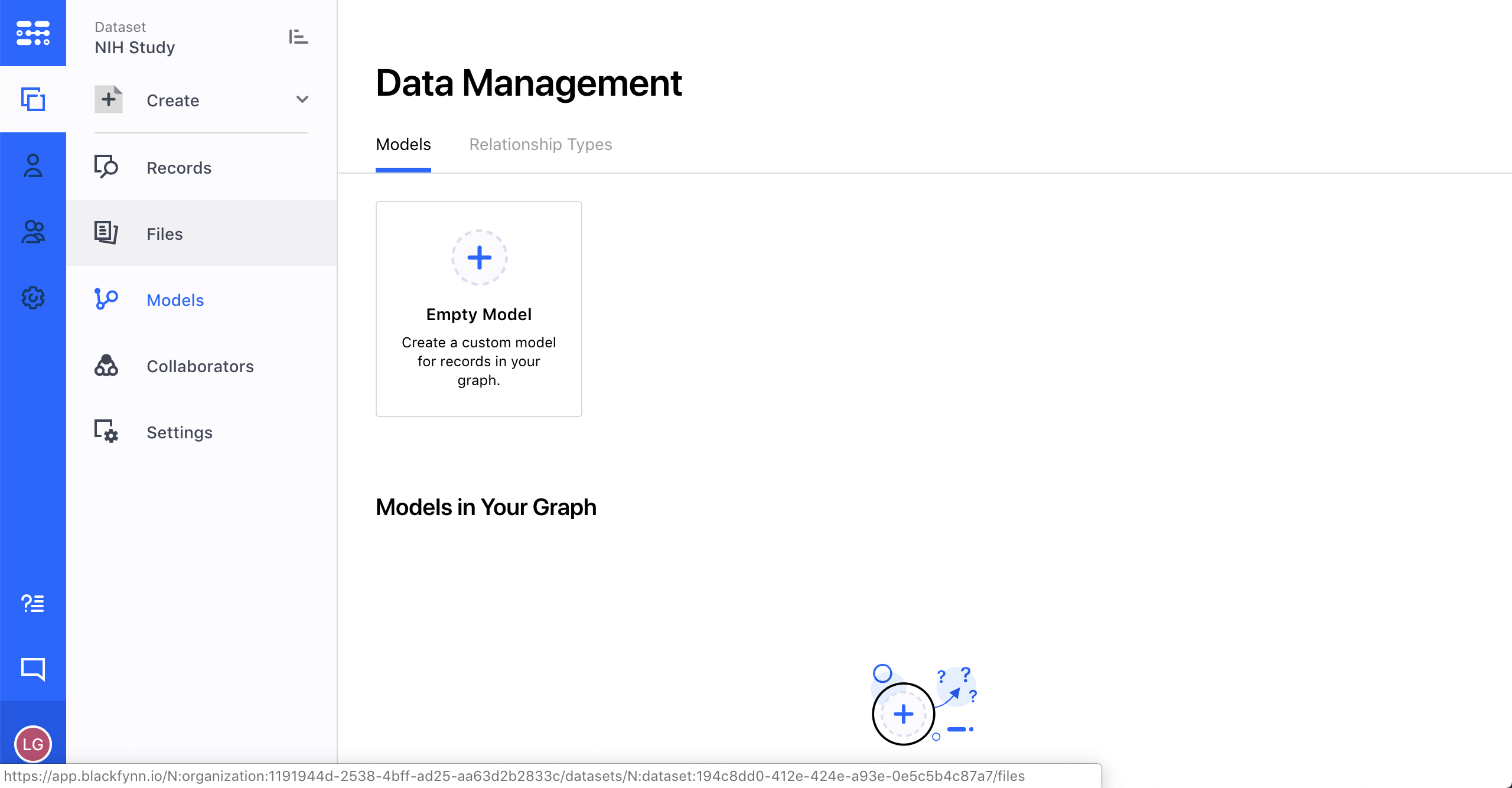This screenshot has height=788, width=1512.
Task: Open the datasets icon in the blue sidebar
Action: [33, 99]
